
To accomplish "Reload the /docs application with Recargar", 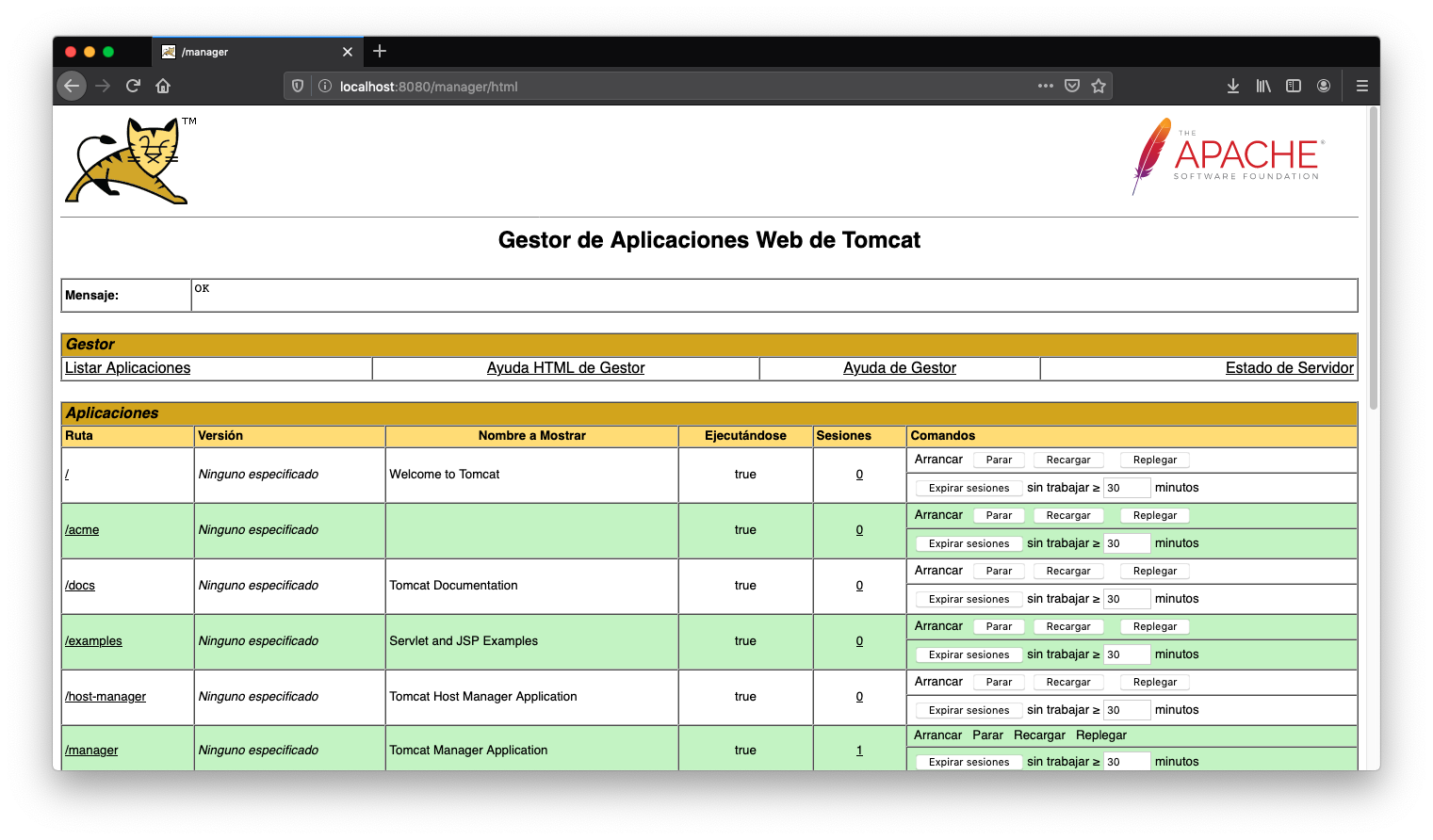I will coord(1068,572).
